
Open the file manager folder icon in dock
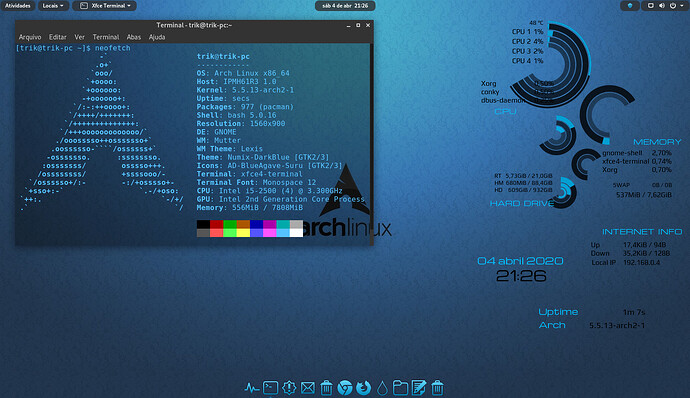pos(400,388)
